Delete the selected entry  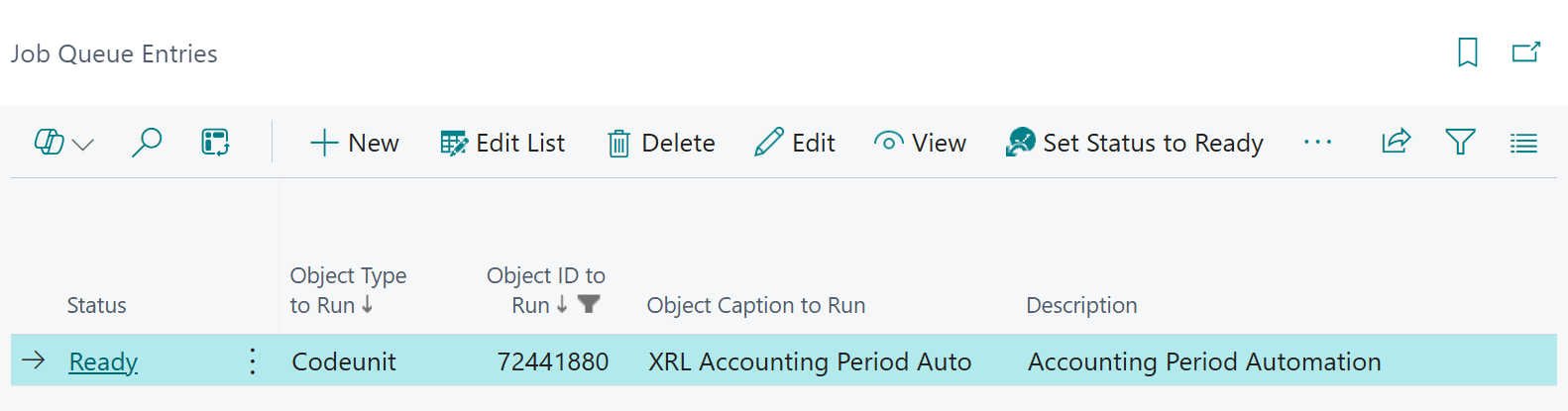pos(661,143)
